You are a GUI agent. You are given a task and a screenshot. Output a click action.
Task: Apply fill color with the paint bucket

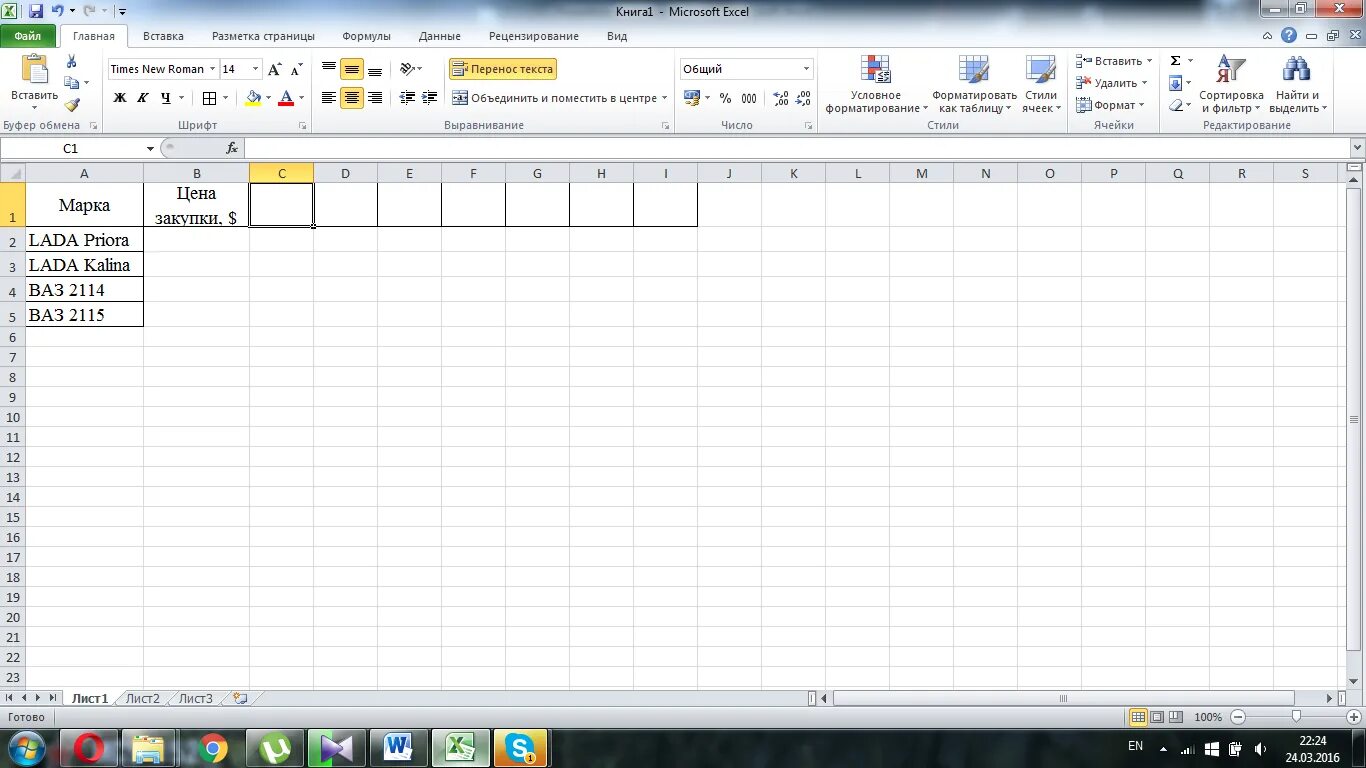point(253,98)
